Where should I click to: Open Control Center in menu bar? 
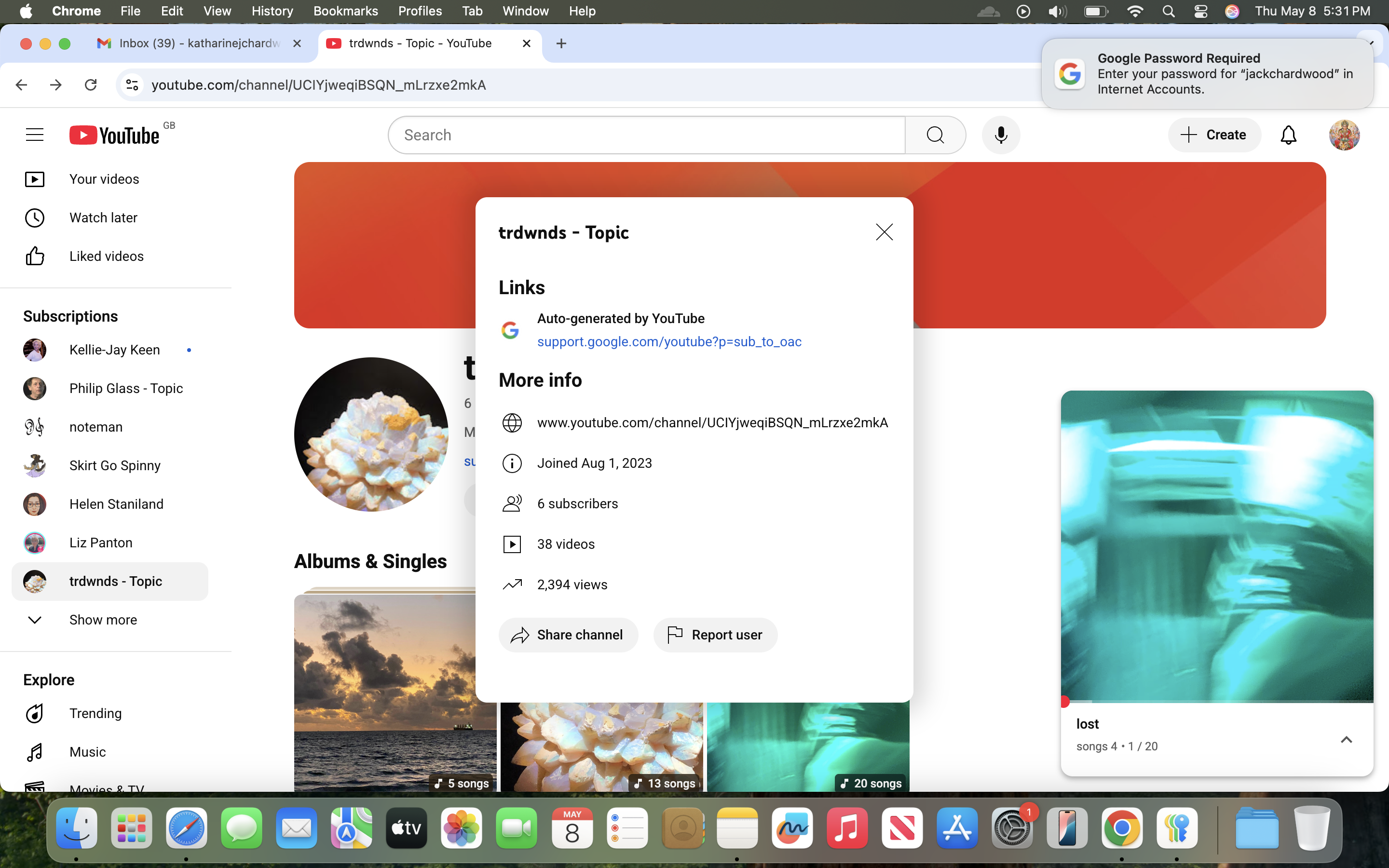coord(1200,11)
